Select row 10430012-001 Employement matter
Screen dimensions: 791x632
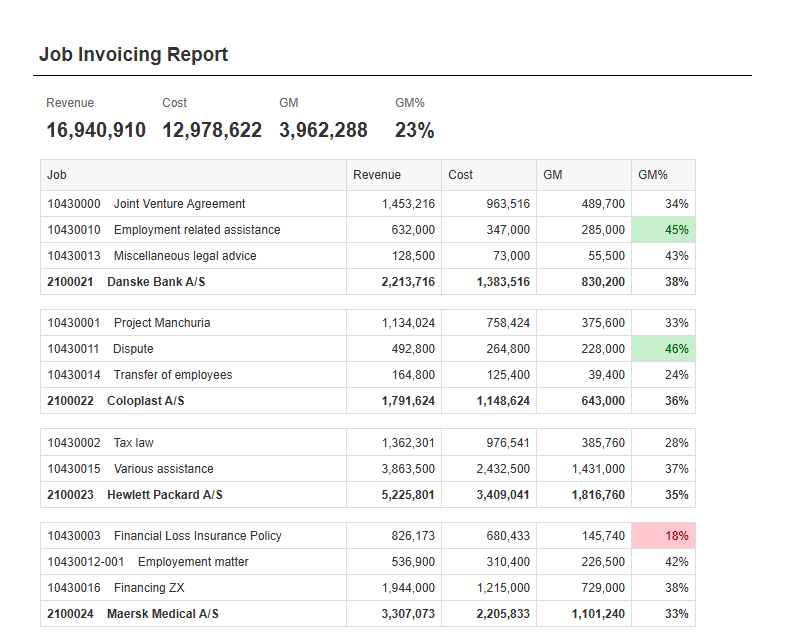(368, 562)
